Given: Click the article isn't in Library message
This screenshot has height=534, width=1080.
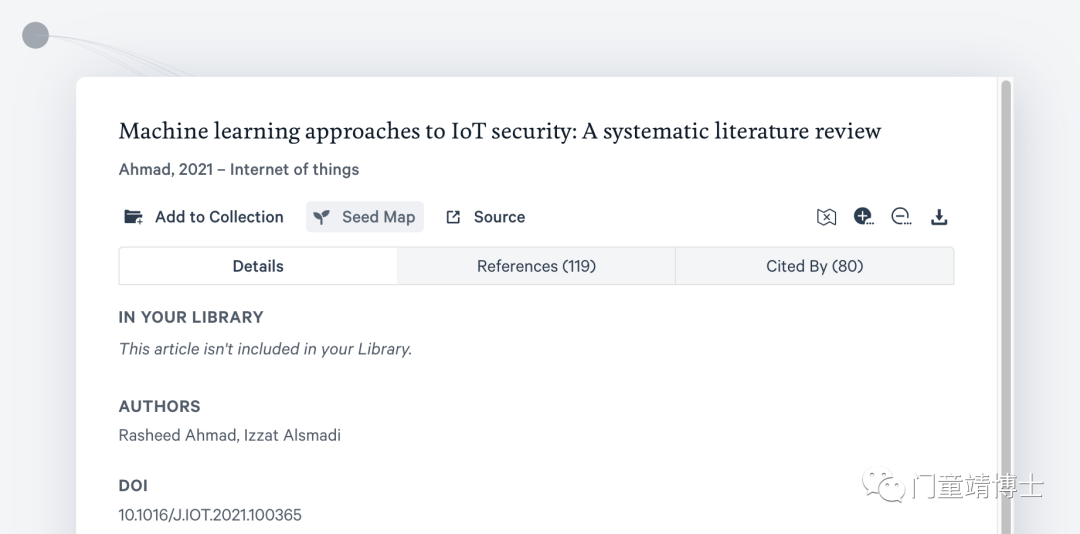Looking at the screenshot, I should click(x=265, y=349).
